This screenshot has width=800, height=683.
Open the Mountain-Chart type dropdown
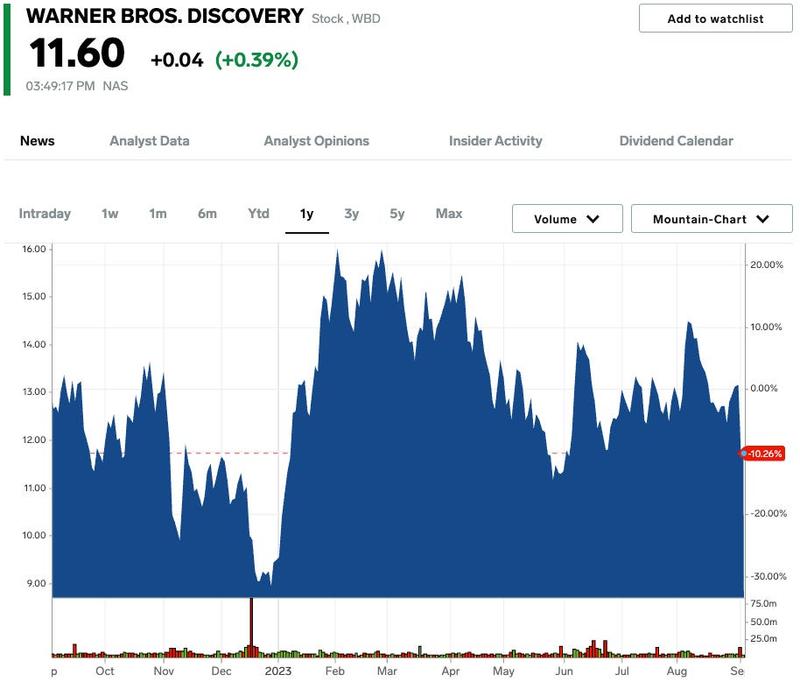[x=712, y=219]
